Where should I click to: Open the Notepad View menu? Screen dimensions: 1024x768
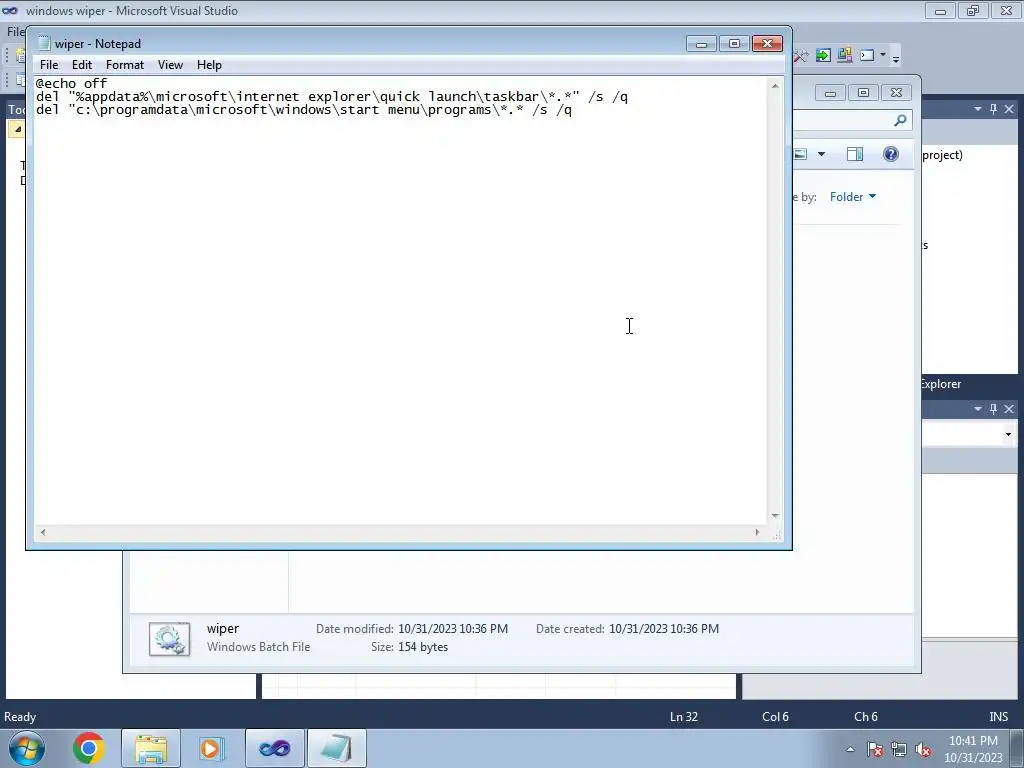click(x=170, y=65)
